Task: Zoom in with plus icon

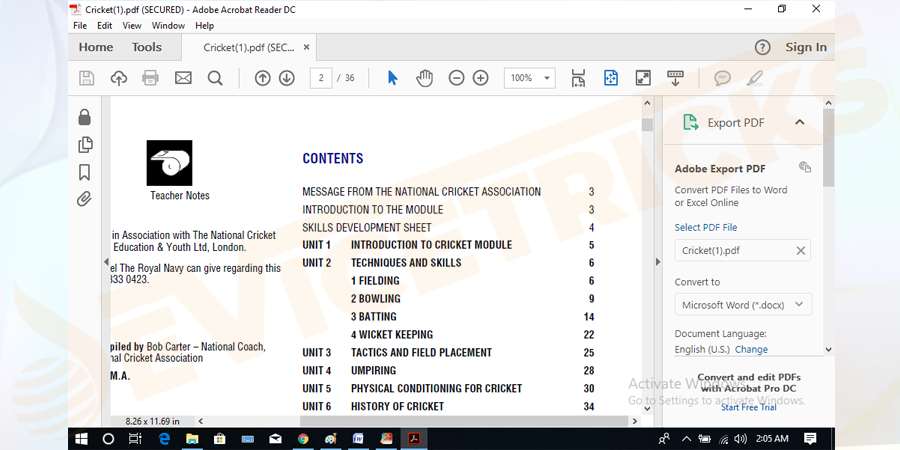Action: (480, 78)
